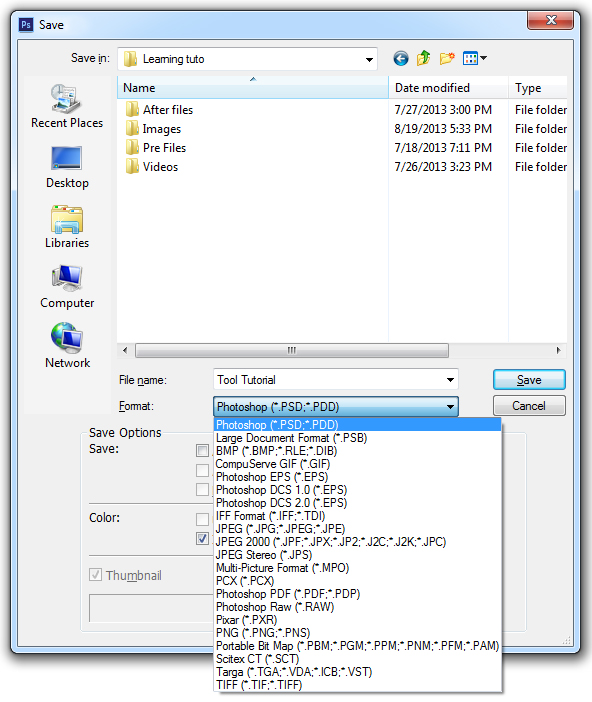Open Recent Places in the sidebar

[67, 106]
